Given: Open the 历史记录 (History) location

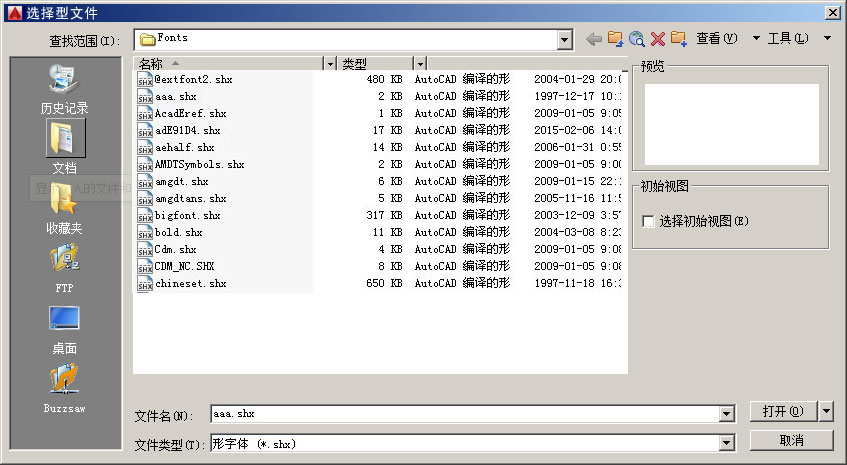Looking at the screenshot, I should tap(65, 88).
